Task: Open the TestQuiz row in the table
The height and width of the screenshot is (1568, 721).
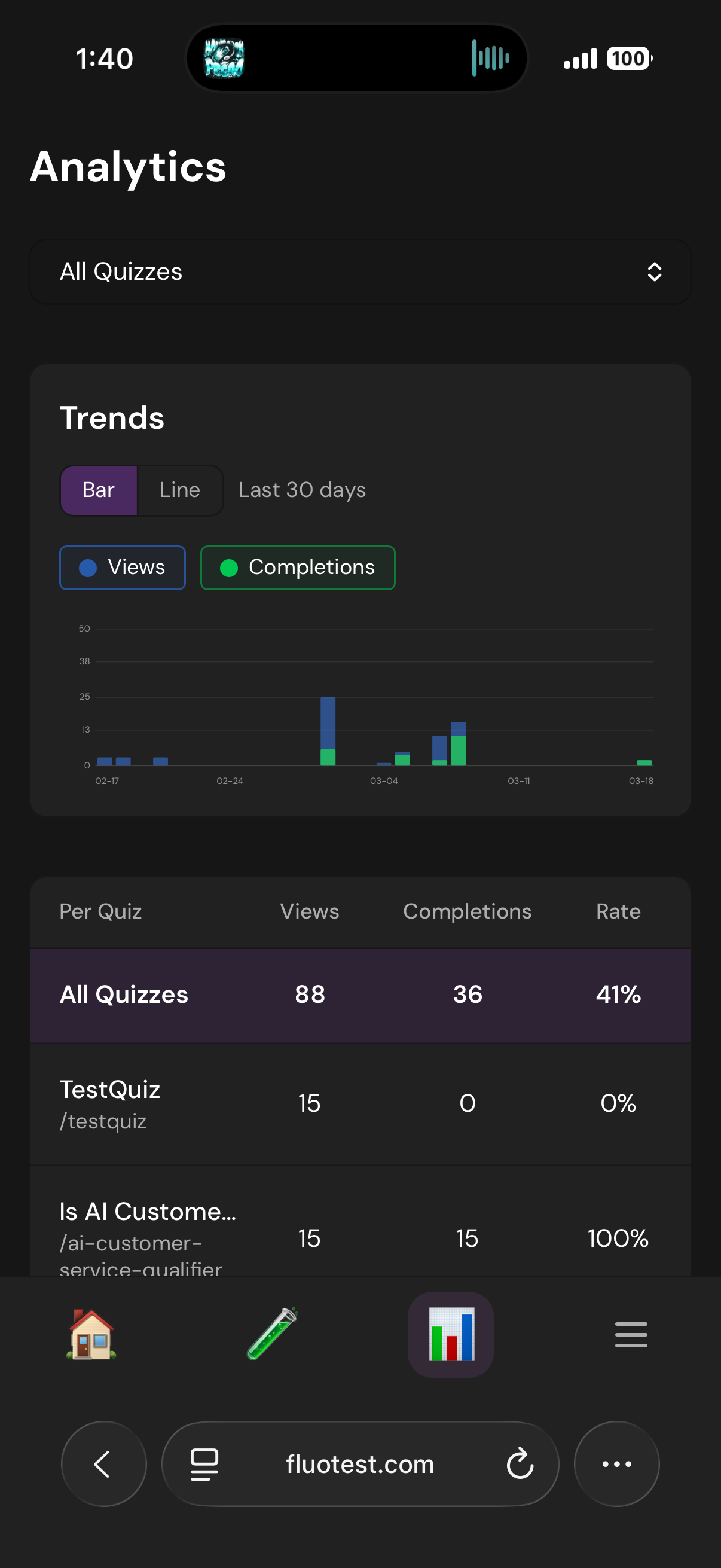Action: [x=360, y=1102]
